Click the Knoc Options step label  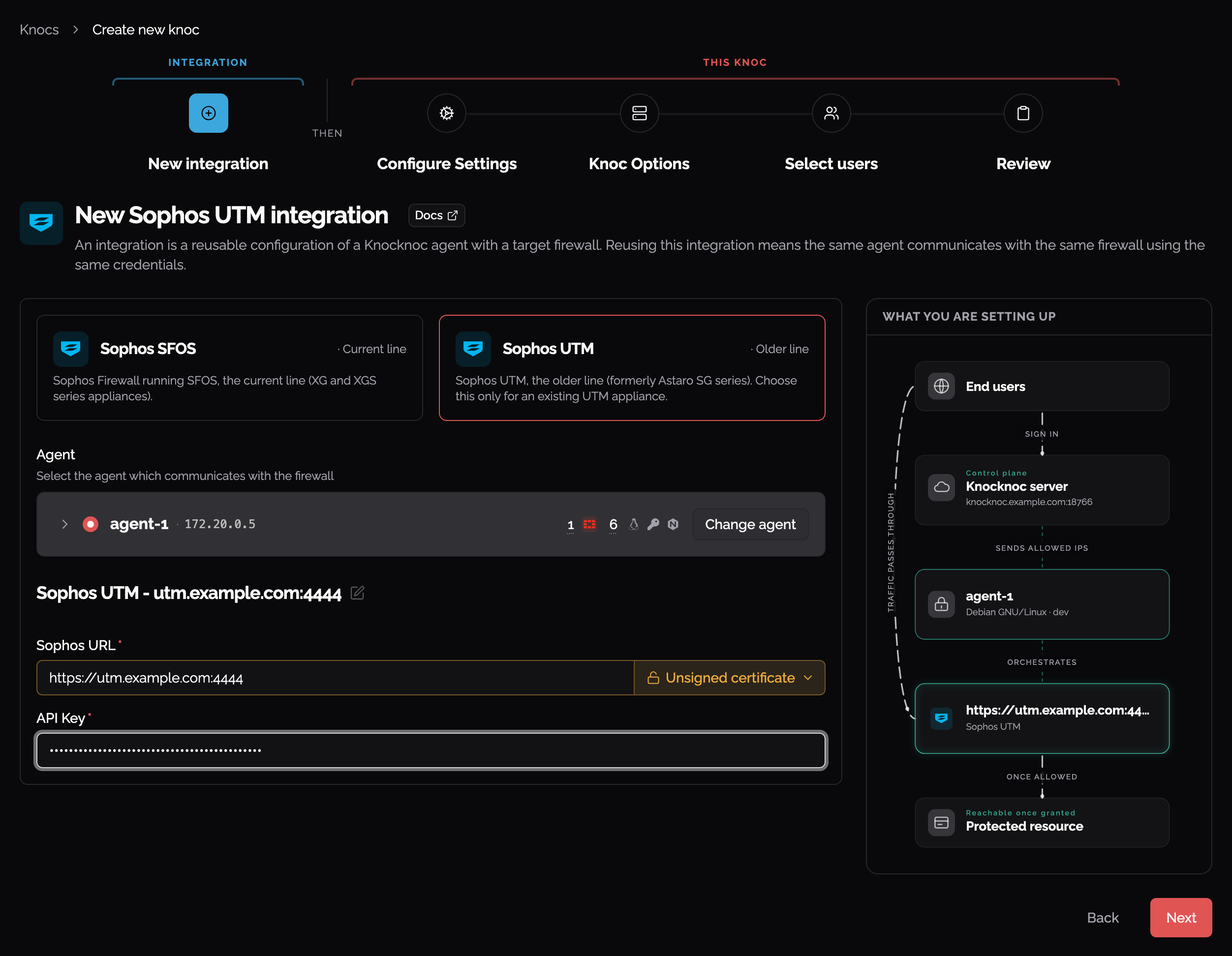pos(639,163)
